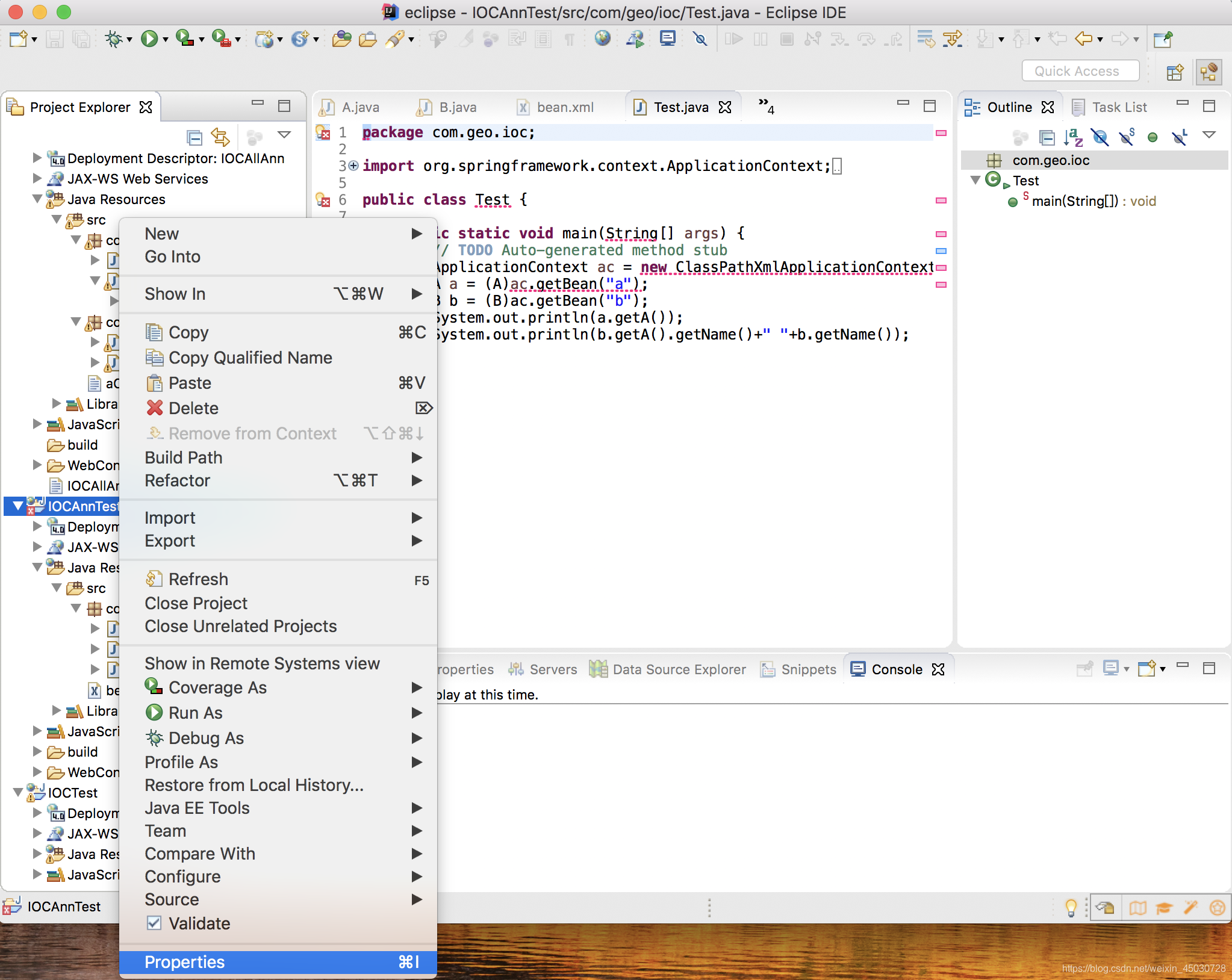Click the Display Selected Console icon

1111,668
